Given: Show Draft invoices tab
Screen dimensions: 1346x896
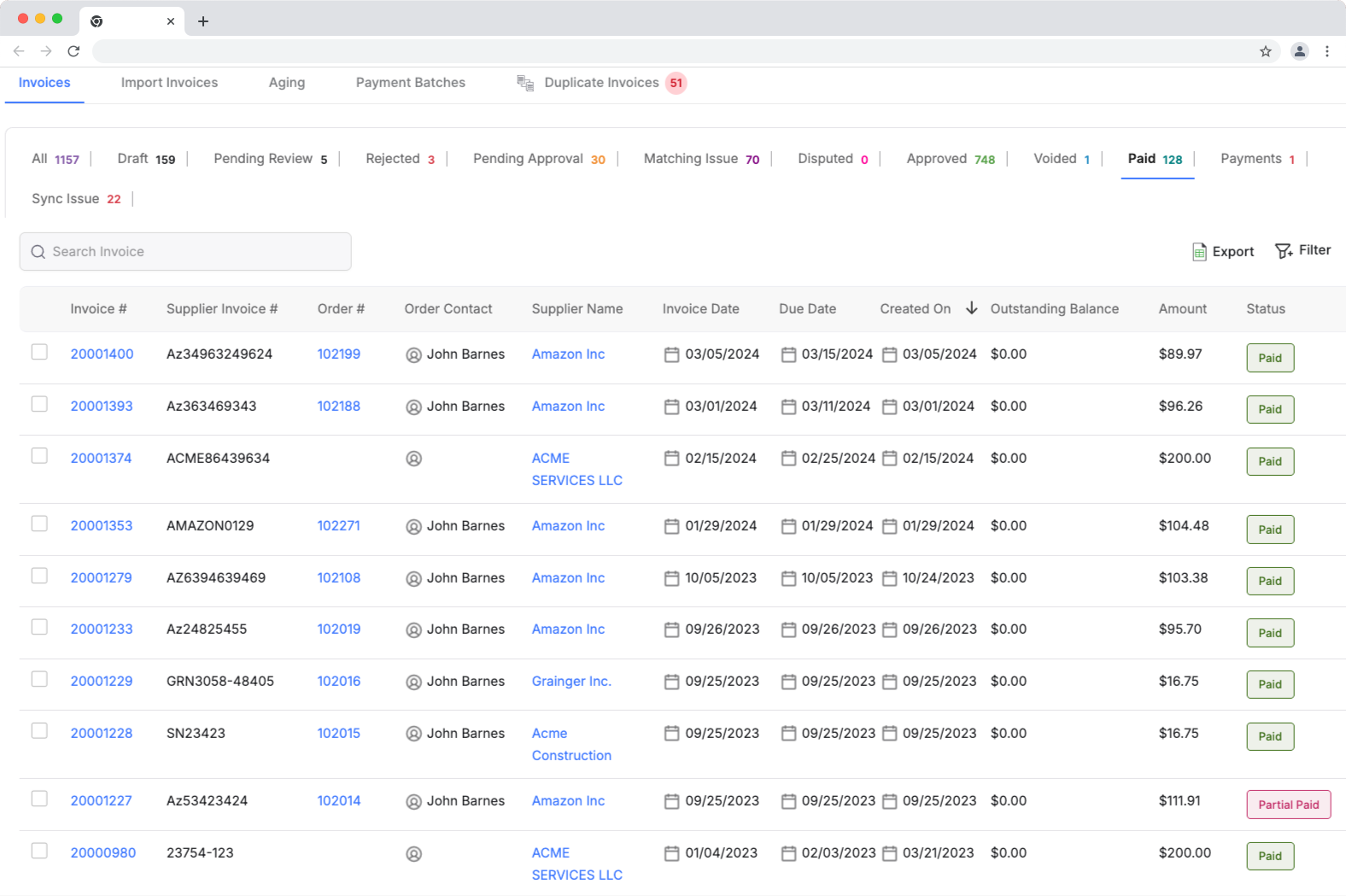Looking at the screenshot, I should (146, 159).
